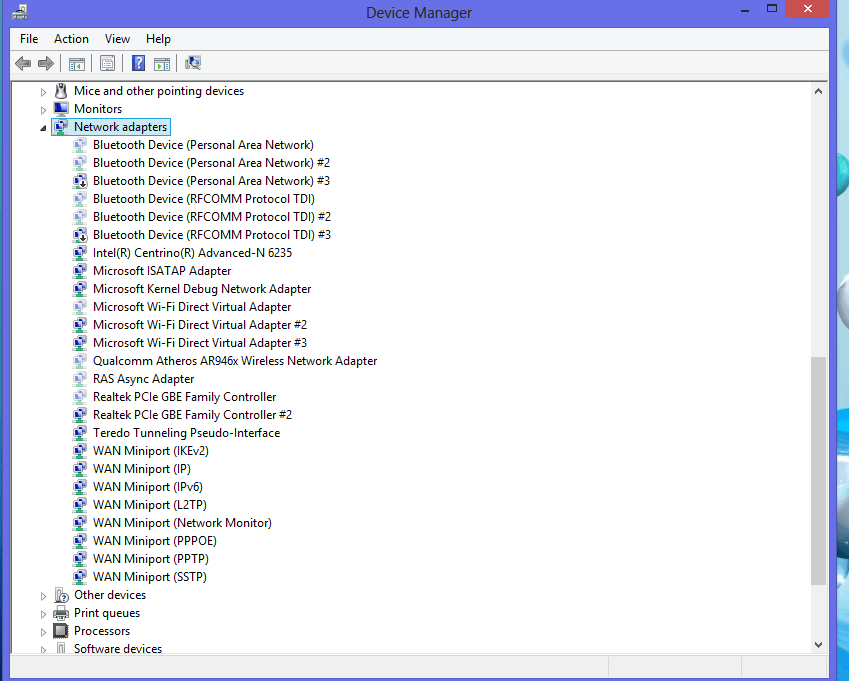Click the scrollbar down arrow
This screenshot has height=681, width=849.
[x=818, y=645]
